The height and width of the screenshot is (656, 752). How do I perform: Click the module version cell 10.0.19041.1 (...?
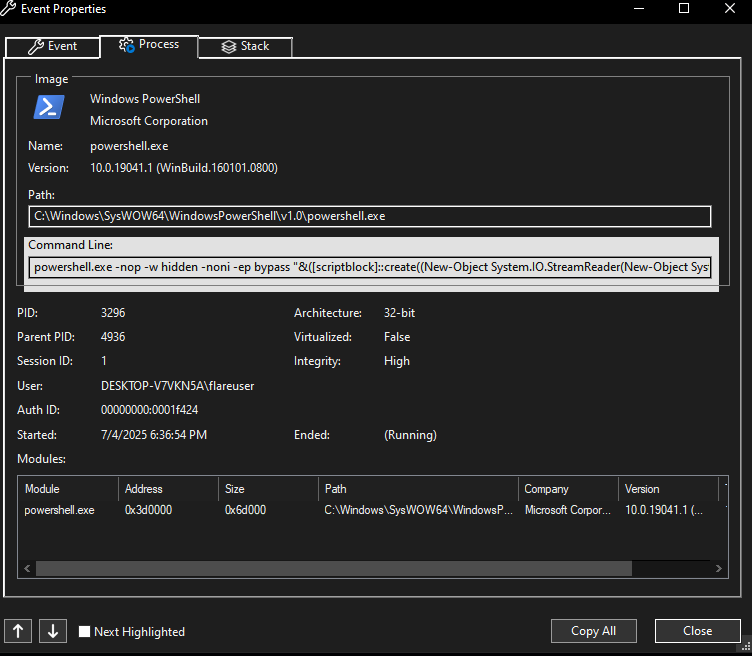pos(664,510)
